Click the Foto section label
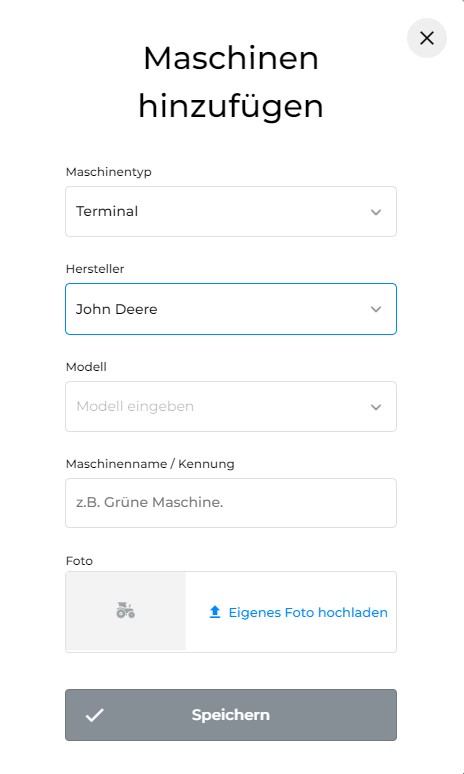The height and width of the screenshot is (774, 464). click(x=79, y=561)
